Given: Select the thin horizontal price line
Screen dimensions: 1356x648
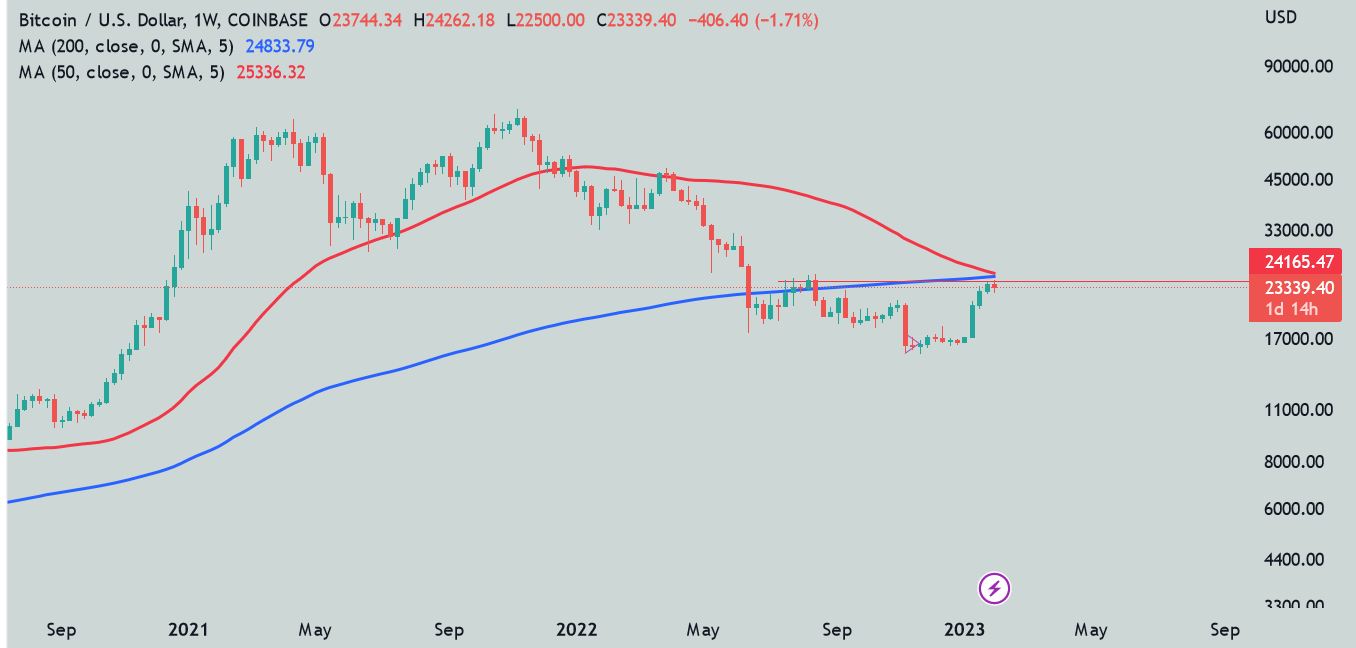Looking at the screenshot, I should pos(1100,282).
